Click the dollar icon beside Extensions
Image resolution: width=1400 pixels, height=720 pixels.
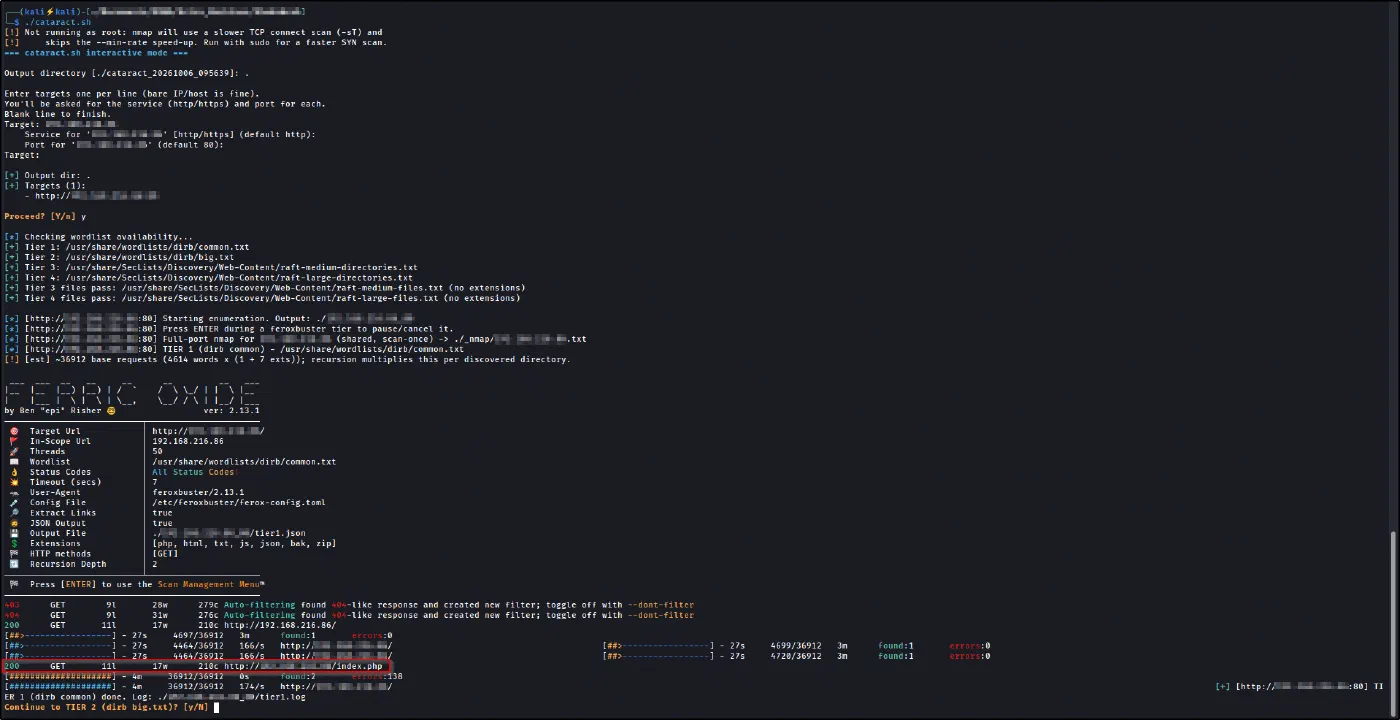point(14,544)
